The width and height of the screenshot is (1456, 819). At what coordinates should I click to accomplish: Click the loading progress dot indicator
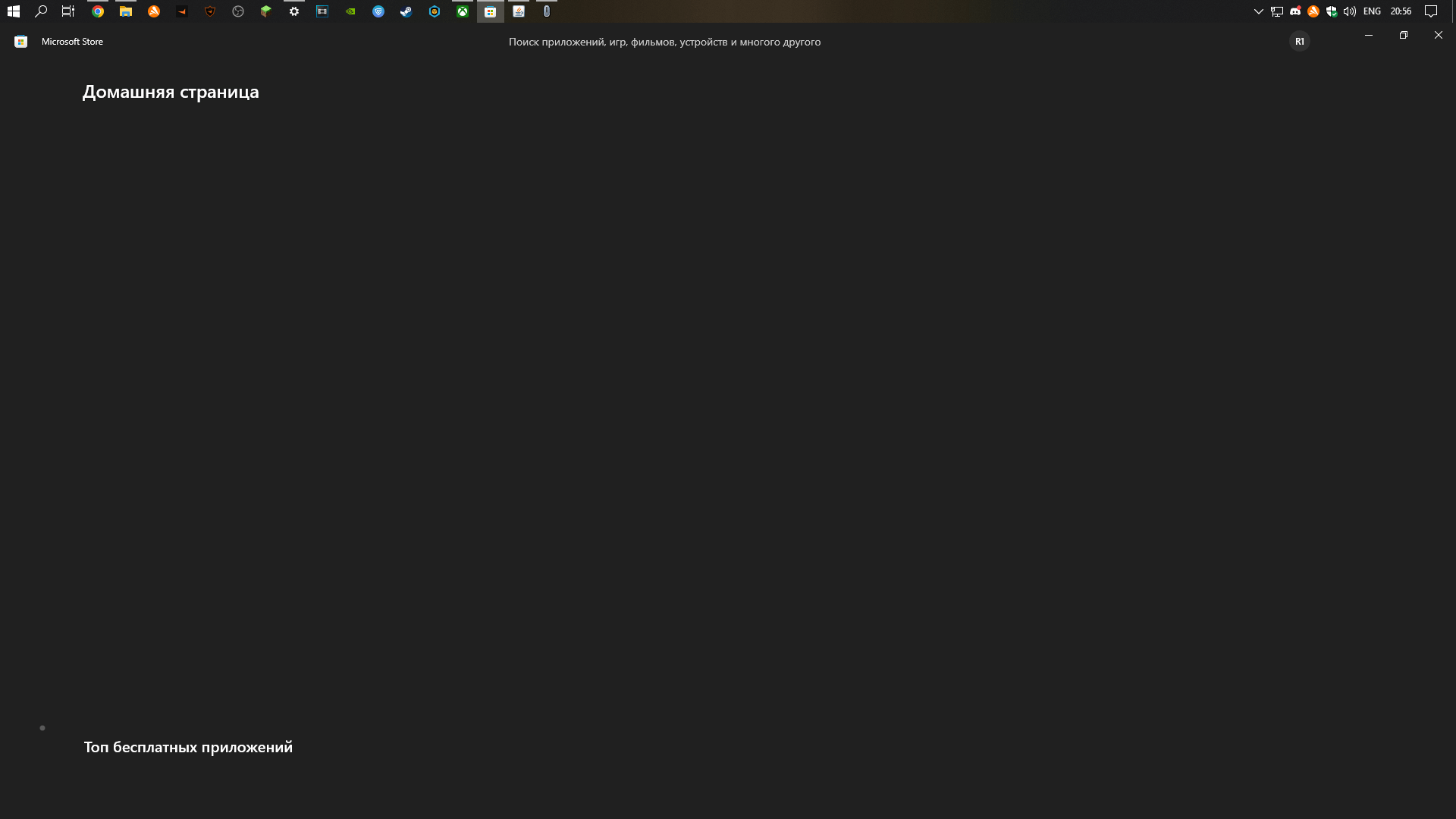pyautogui.click(x=42, y=728)
